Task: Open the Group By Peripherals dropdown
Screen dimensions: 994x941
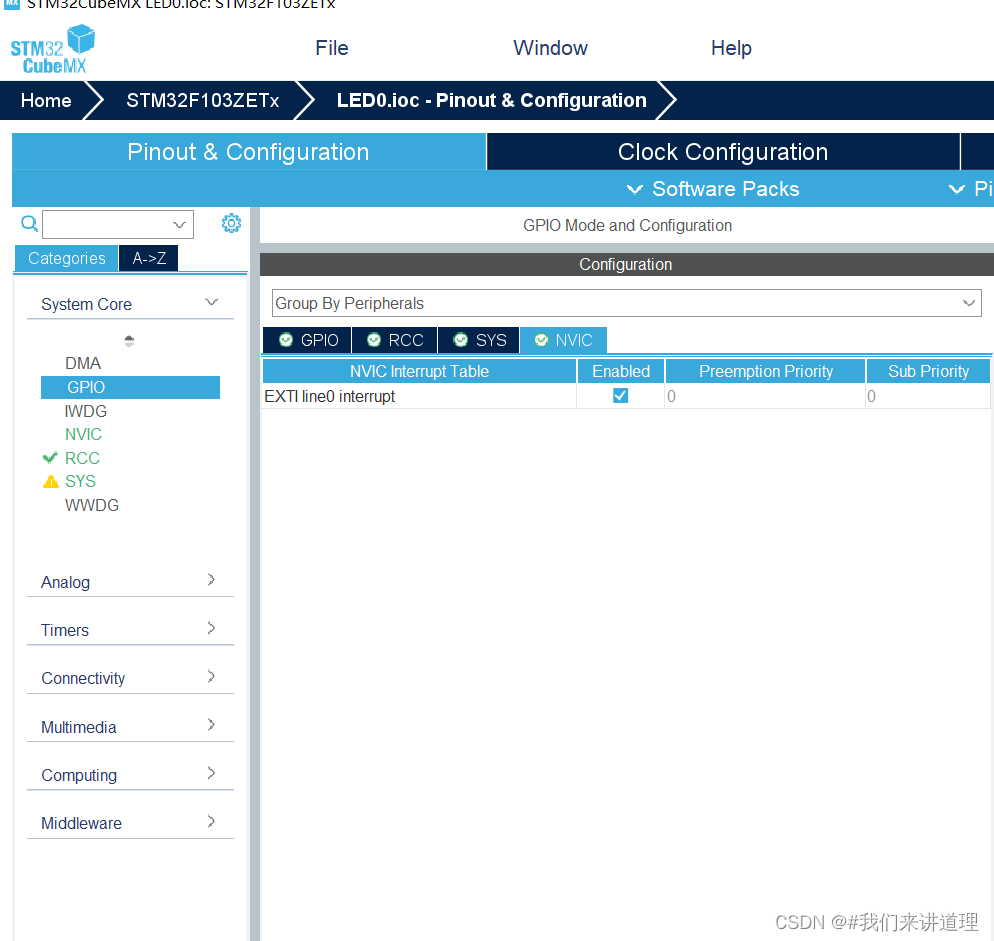Action: click(x=969, y=303)
